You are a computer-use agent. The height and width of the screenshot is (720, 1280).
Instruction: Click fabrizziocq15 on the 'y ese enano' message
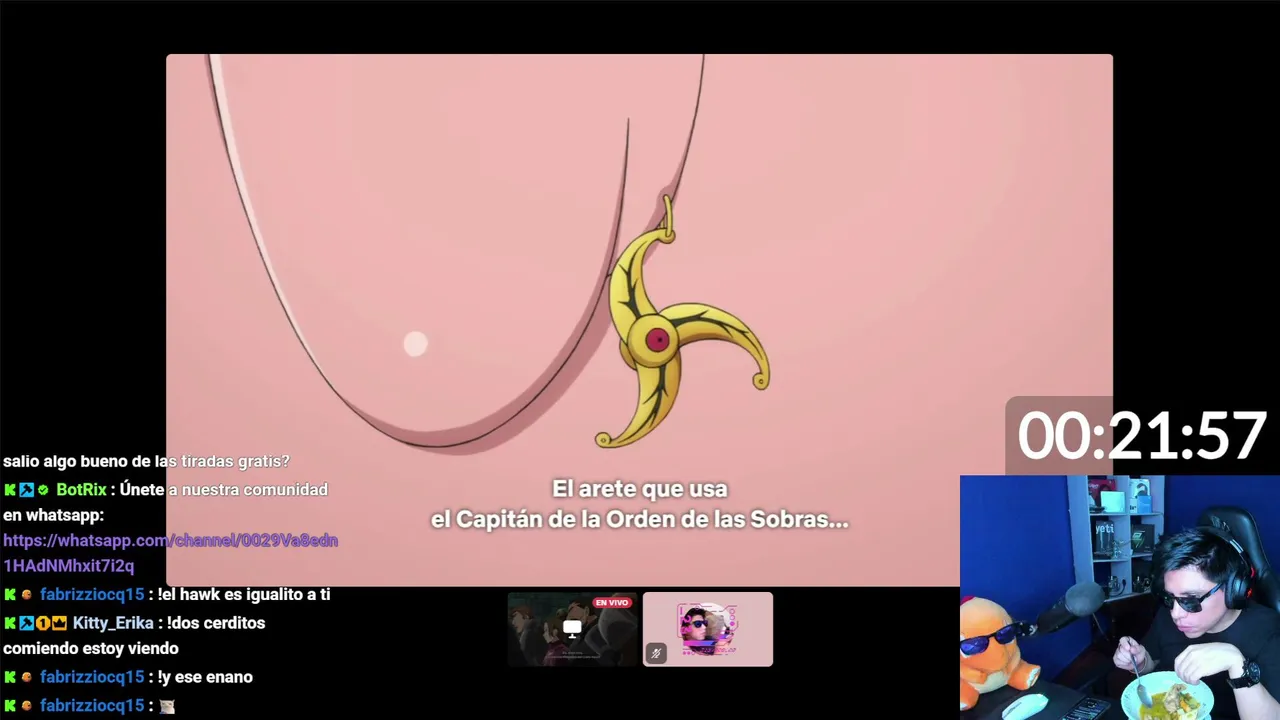click(92, 677)
